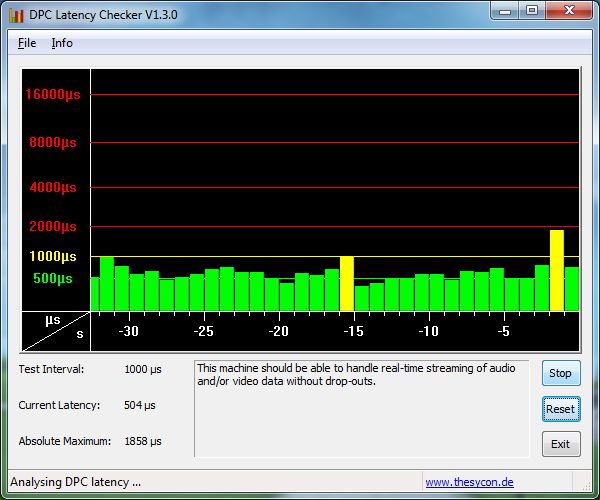The height and width of the screenshot is (500, 600).
Task: Open the File menu
Action: (27, 43)
